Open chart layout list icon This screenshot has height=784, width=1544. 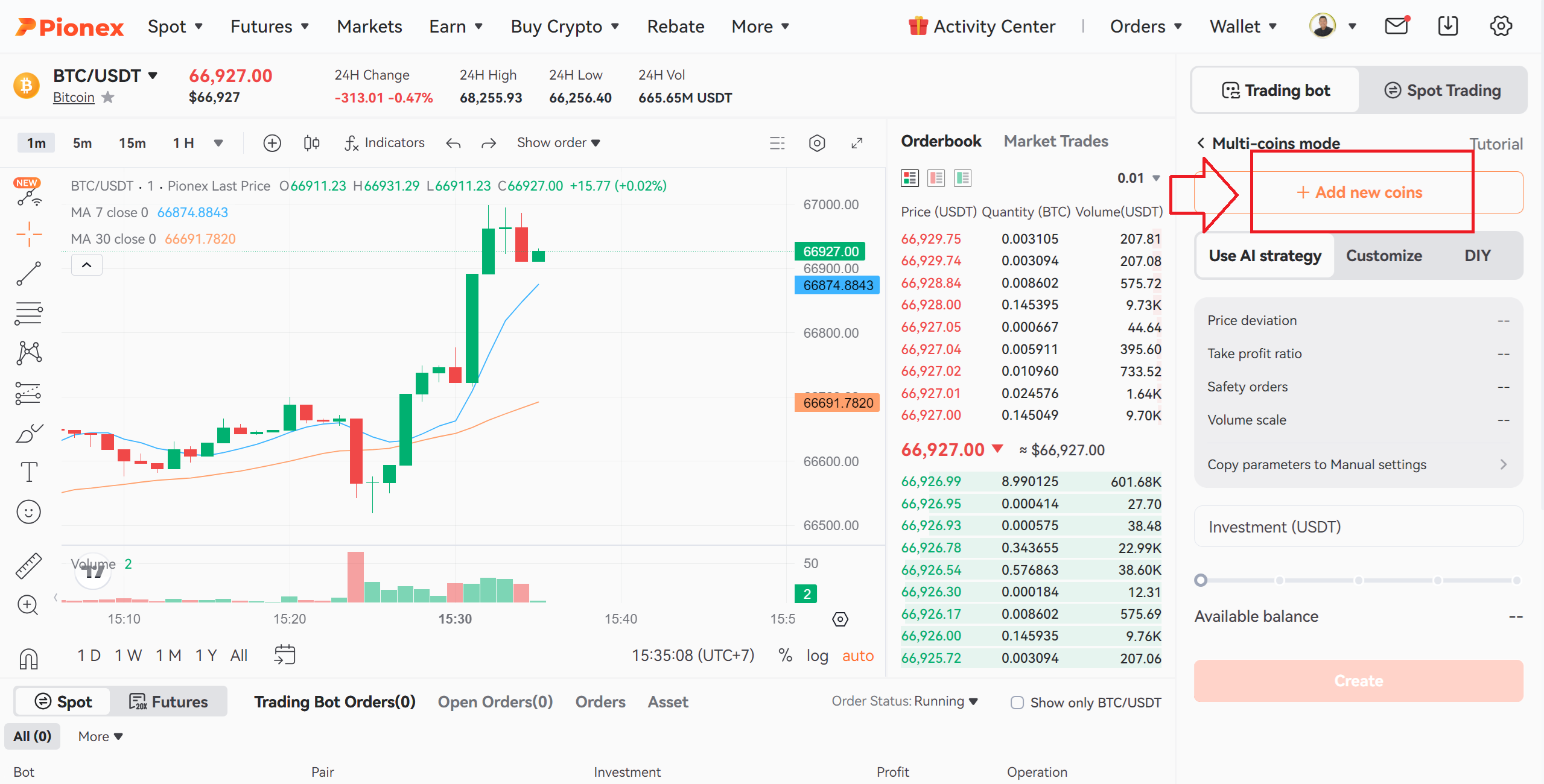(x=778, y=143)
